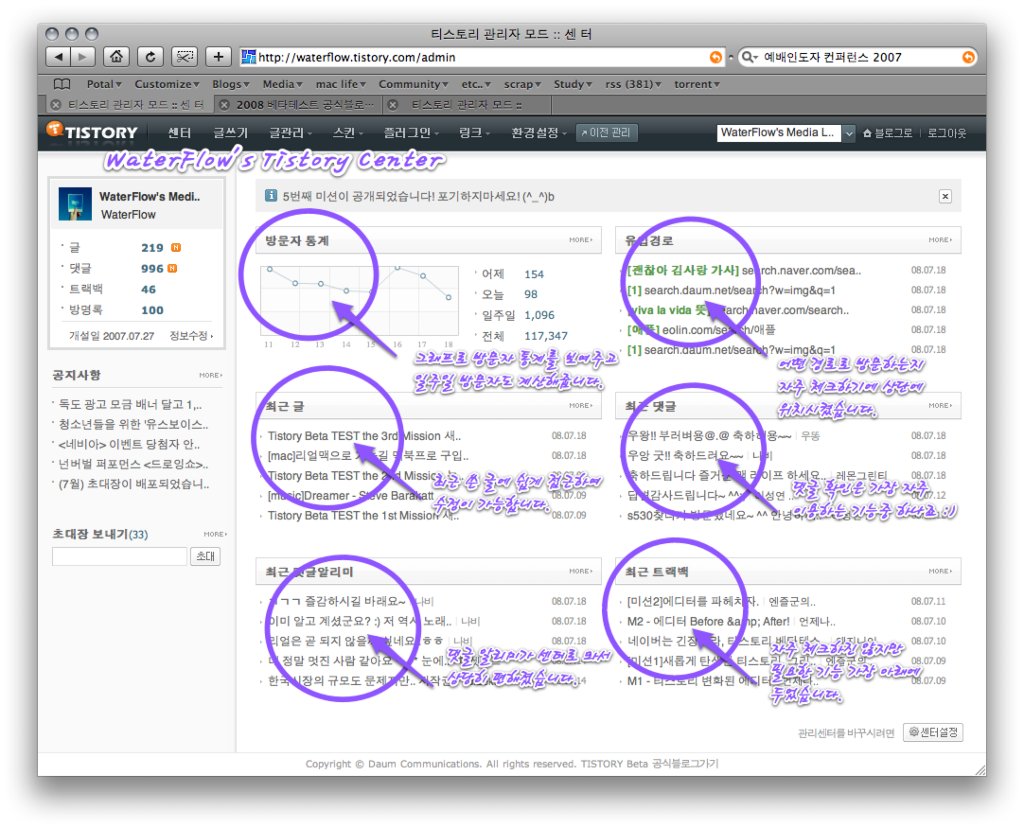Open referrer 'eolin.com' entry
Screen dimensions: 1024x828
[x=701, y=330]
